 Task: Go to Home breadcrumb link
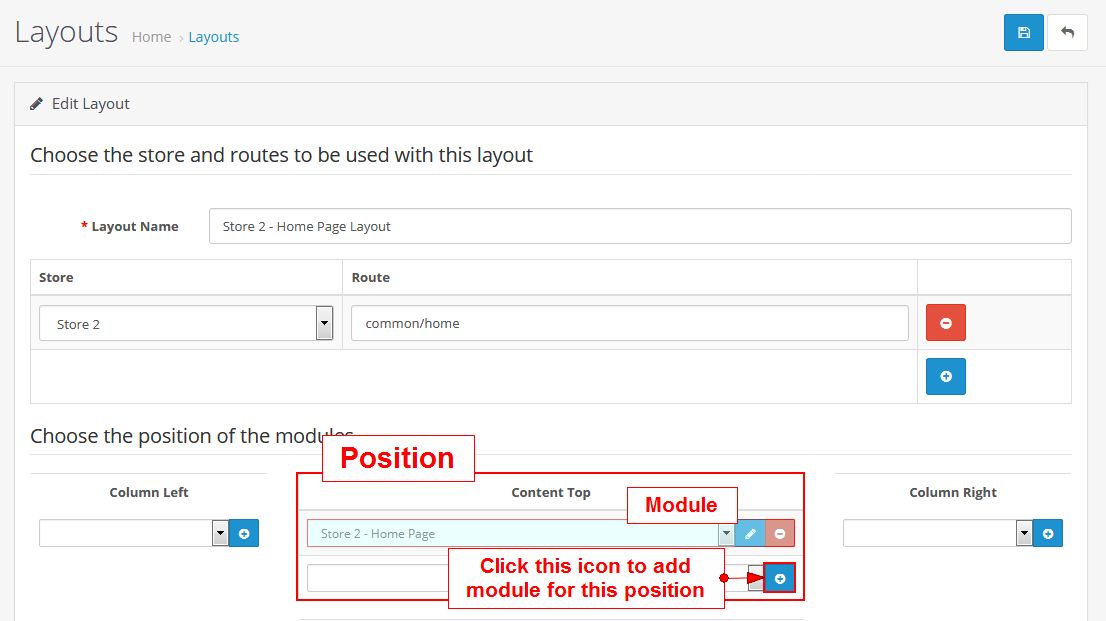(152, 37)
